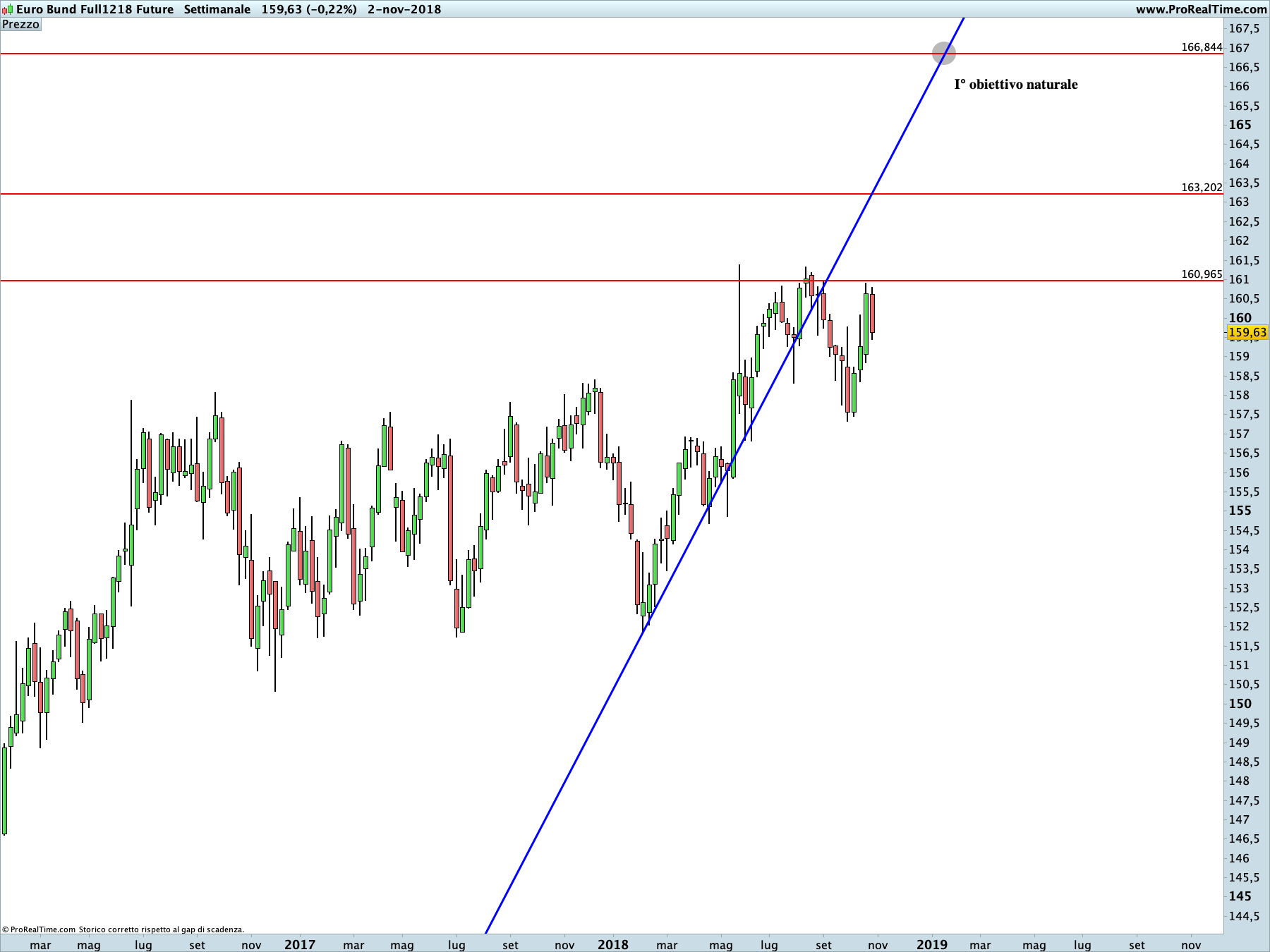Click the 144,5 price axis label
The image size is (1270, 952).
tap(1244, 916)
